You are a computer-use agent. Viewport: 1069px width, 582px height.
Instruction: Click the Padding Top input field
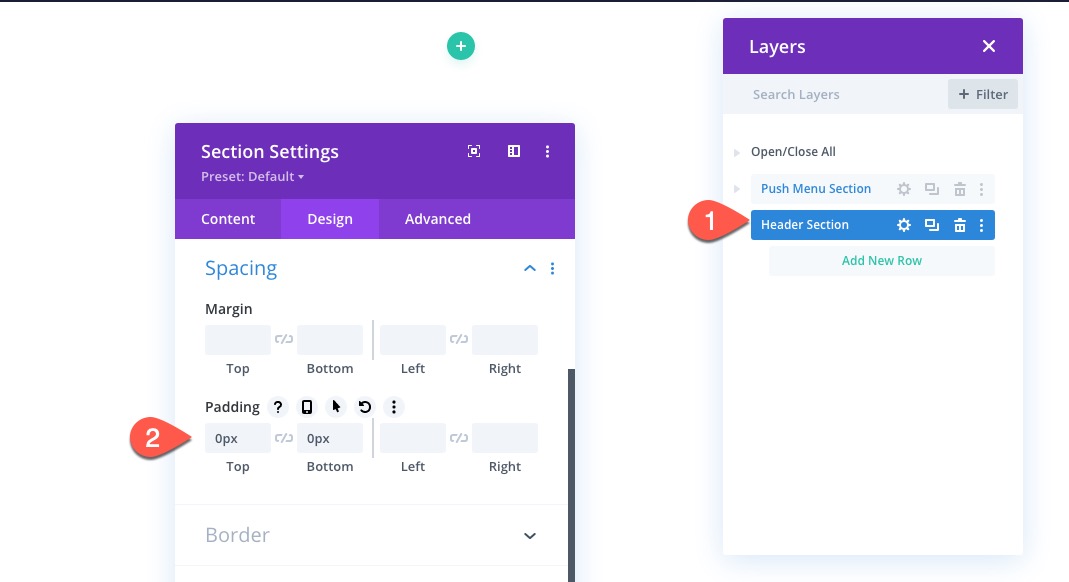click(237, 437)
